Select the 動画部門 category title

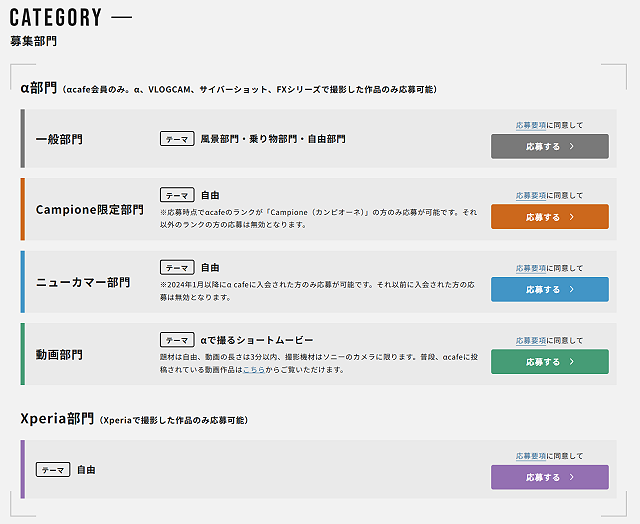pyautogui.click(x=59, y=354)
